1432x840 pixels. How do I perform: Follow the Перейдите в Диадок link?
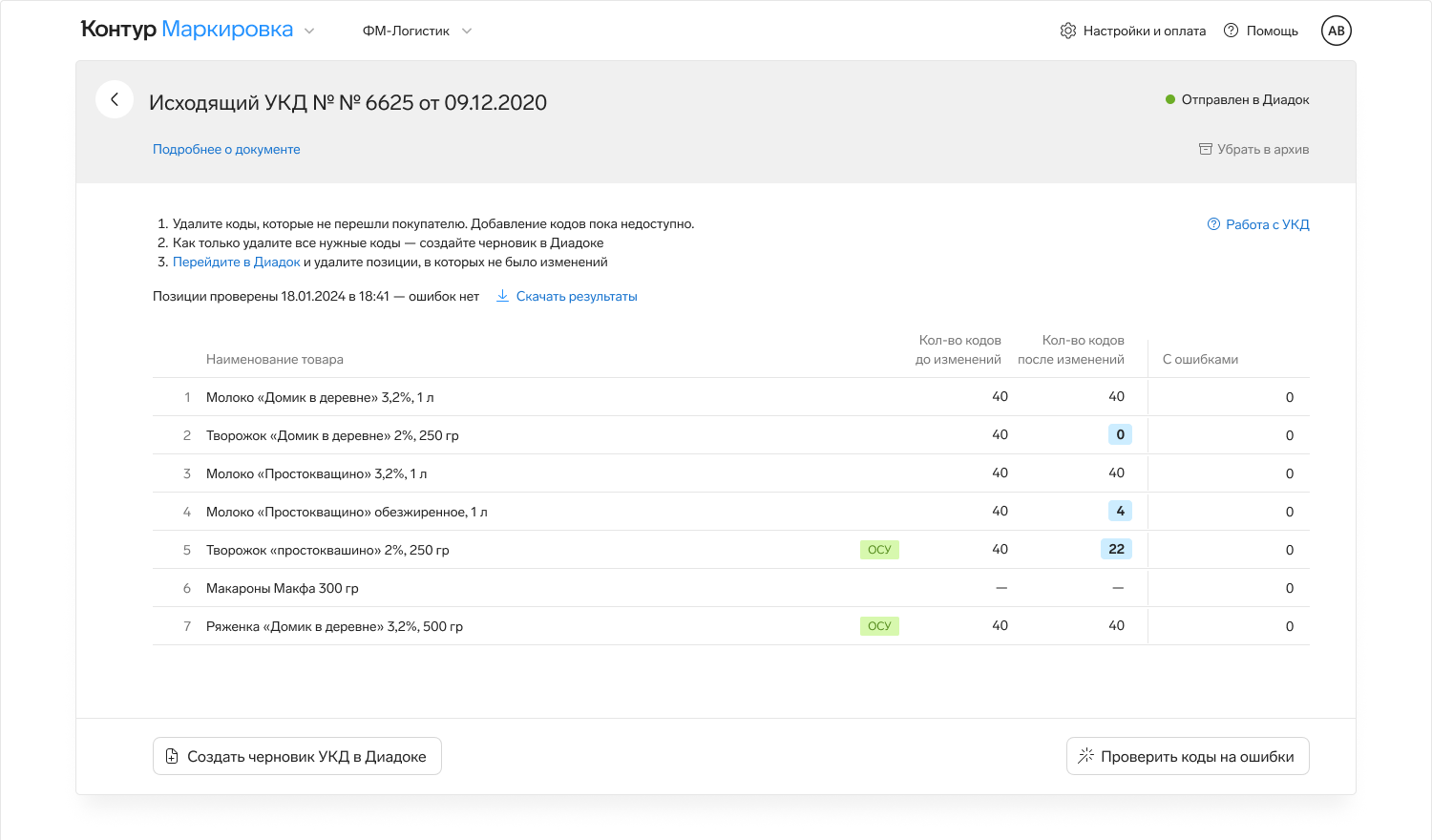pyautogui.click(x=237, y=262)
